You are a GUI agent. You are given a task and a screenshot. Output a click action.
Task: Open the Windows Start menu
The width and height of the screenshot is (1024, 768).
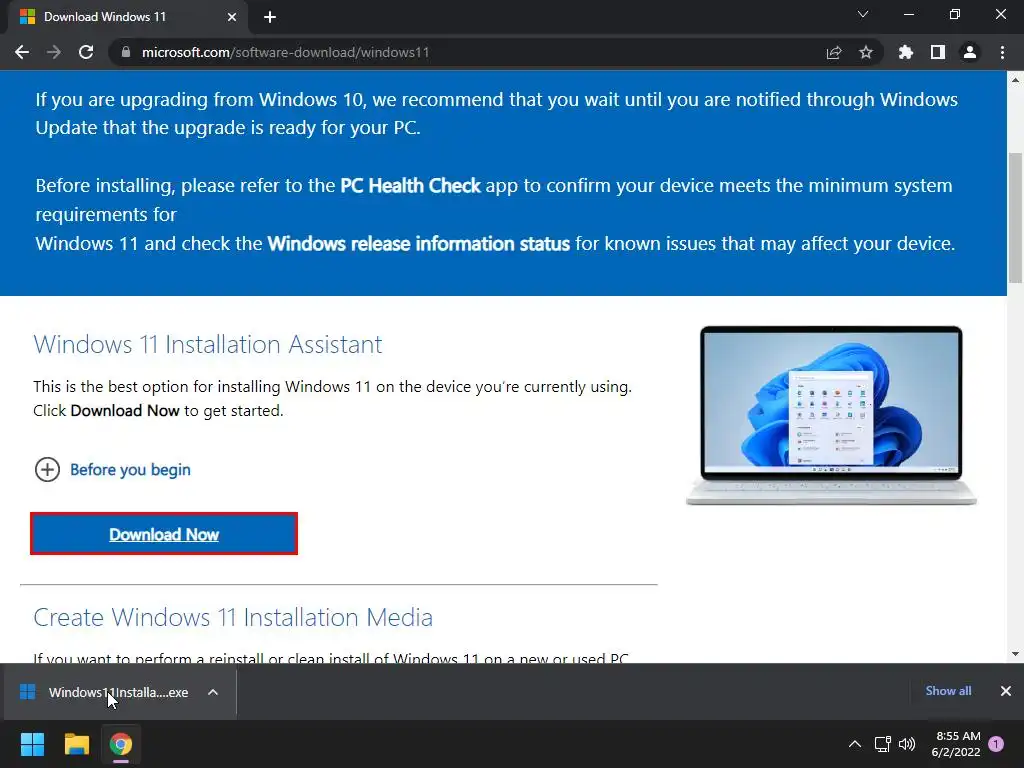tap(32, 744)
